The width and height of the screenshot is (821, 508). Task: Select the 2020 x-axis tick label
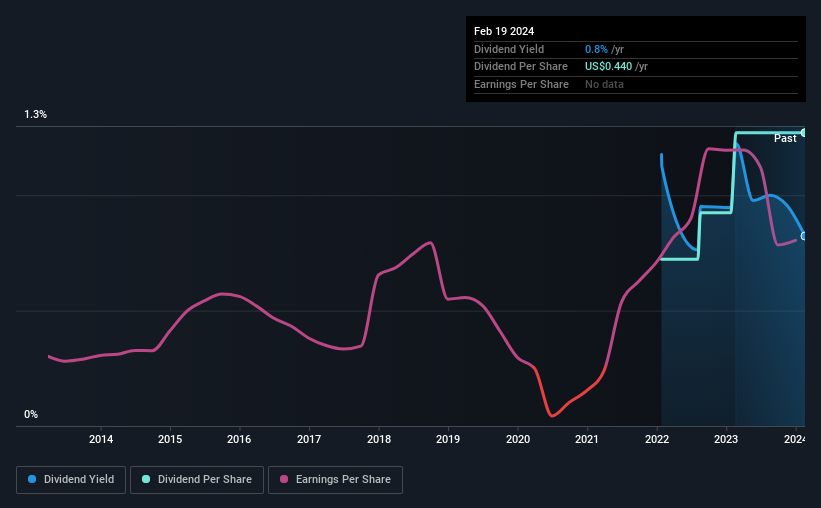(x=518, y=439)
